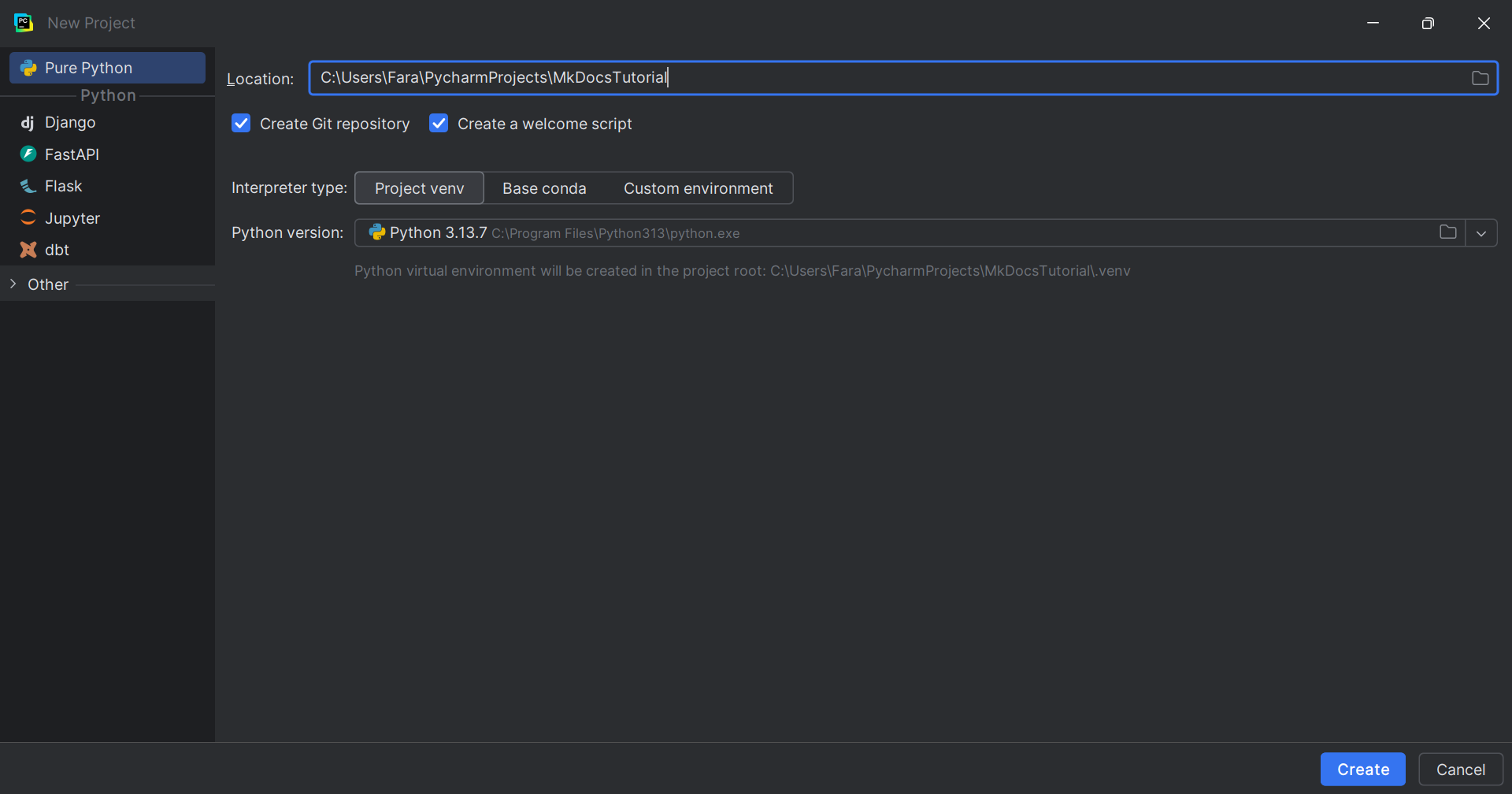
Task: Click the Pure Python snake icon
Action: tap(28, 69)
